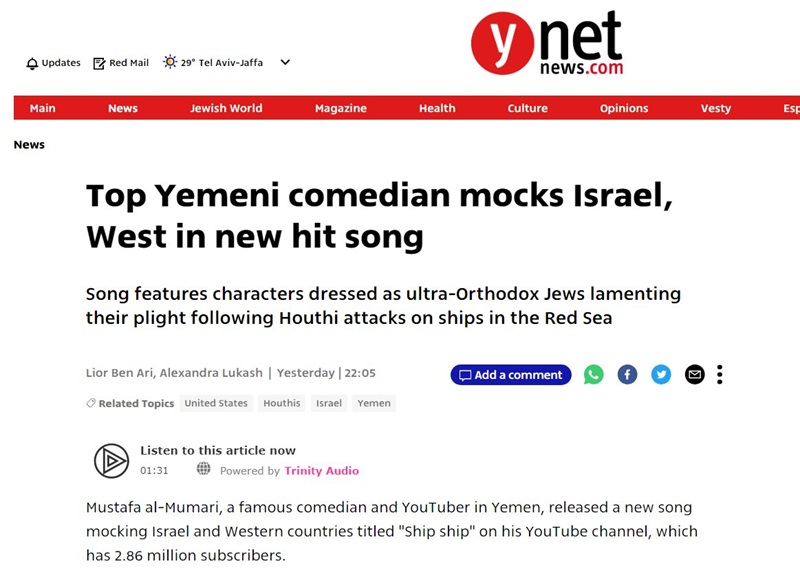The width and height of the screenshot is (800, 588).
Task: Click the ynet news logo
Action: [x=547, y=44]
